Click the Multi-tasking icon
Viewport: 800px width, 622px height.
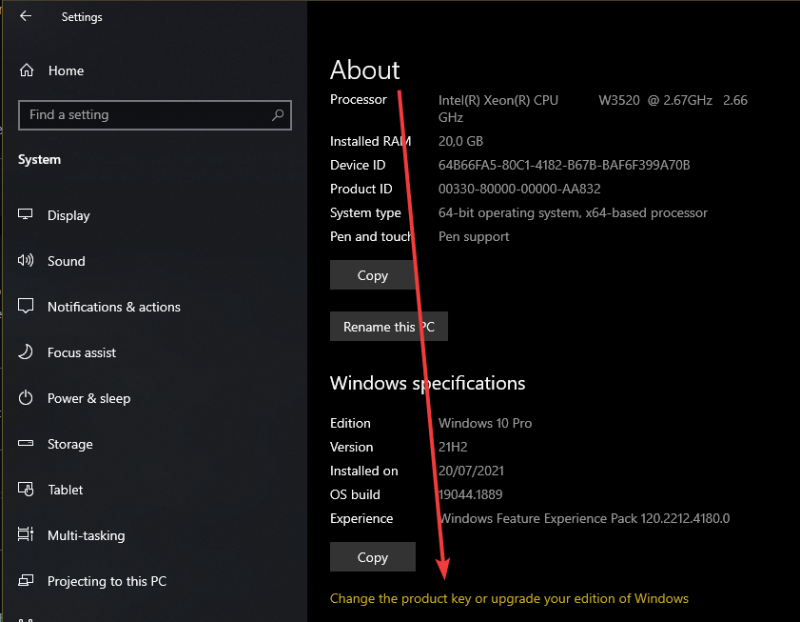26,534
